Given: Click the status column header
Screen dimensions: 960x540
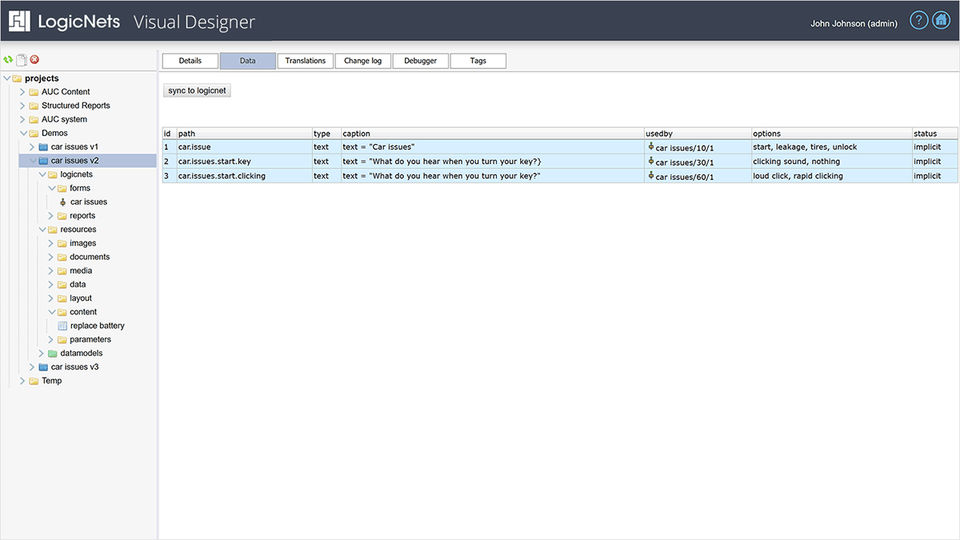Looking at the screenshot, I should pos(934,133).
